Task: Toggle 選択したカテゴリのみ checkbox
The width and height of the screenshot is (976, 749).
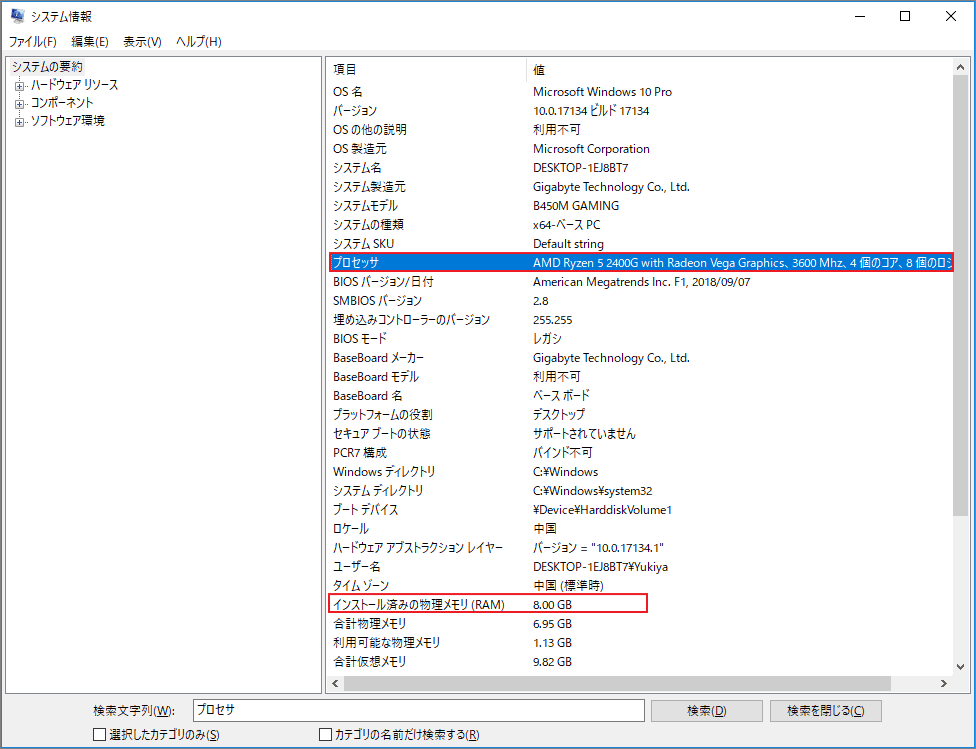Action: tap(99, 735)
